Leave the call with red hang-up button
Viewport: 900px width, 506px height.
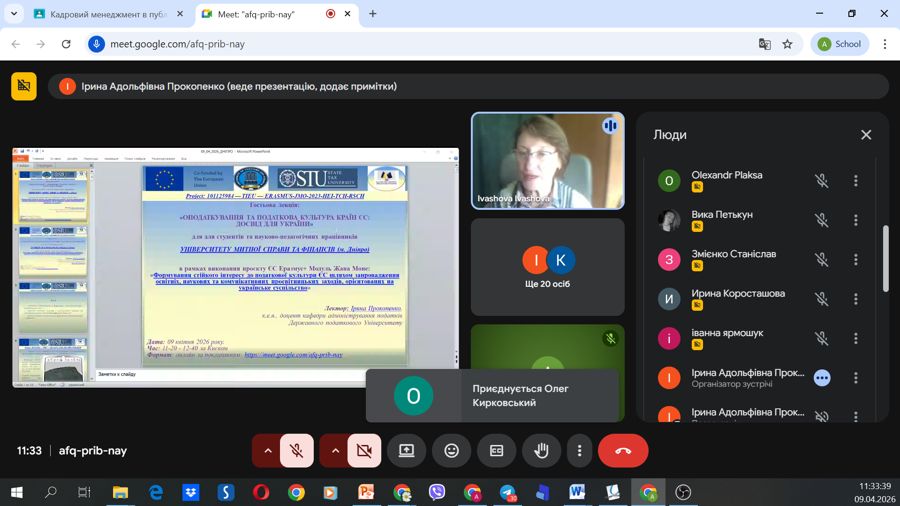tap(623, 451)
